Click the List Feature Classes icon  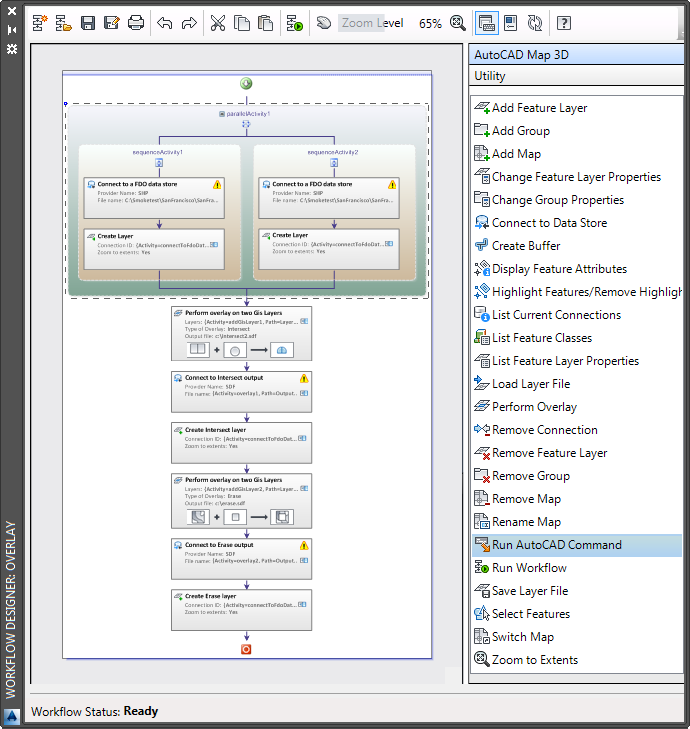482,337
